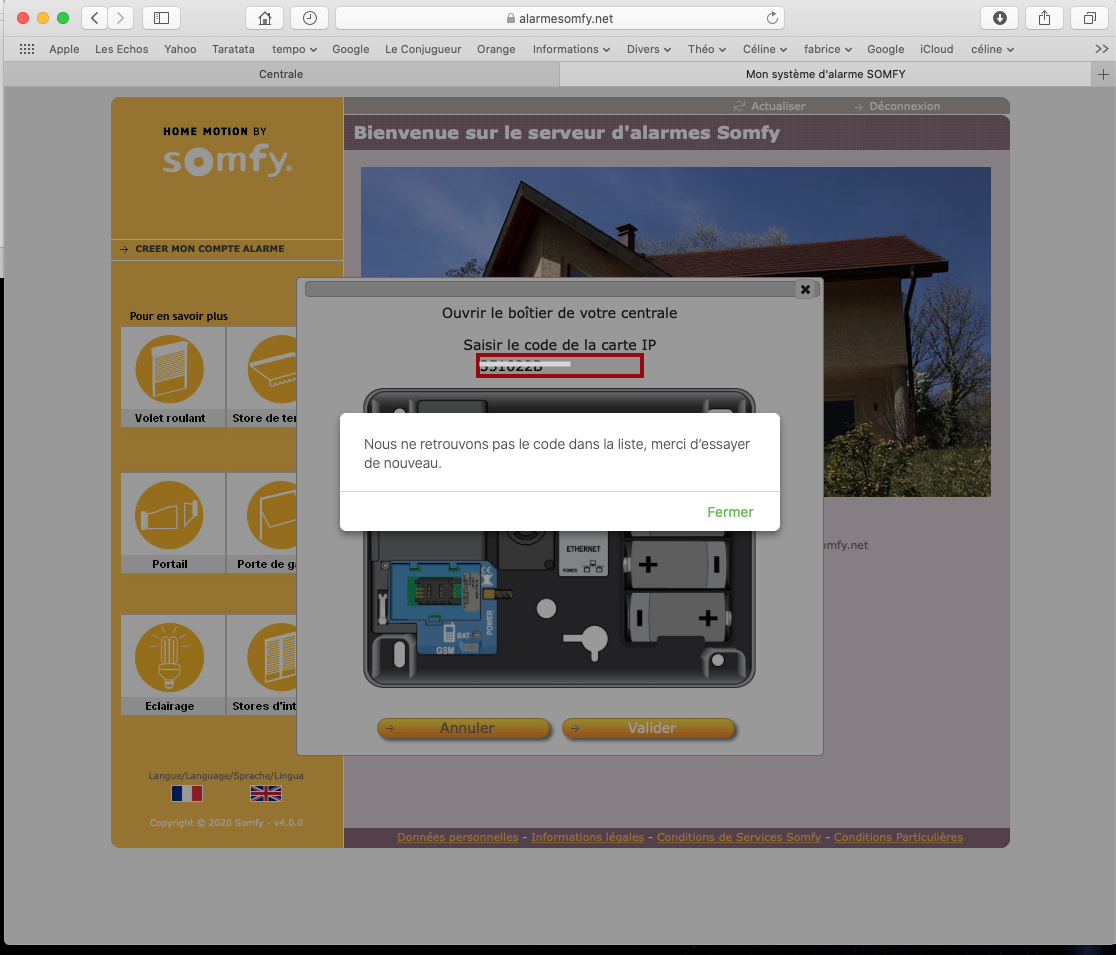Click the Safari share icon
The height and width of the screenshot is (955, 1116).
(1044, 18)
